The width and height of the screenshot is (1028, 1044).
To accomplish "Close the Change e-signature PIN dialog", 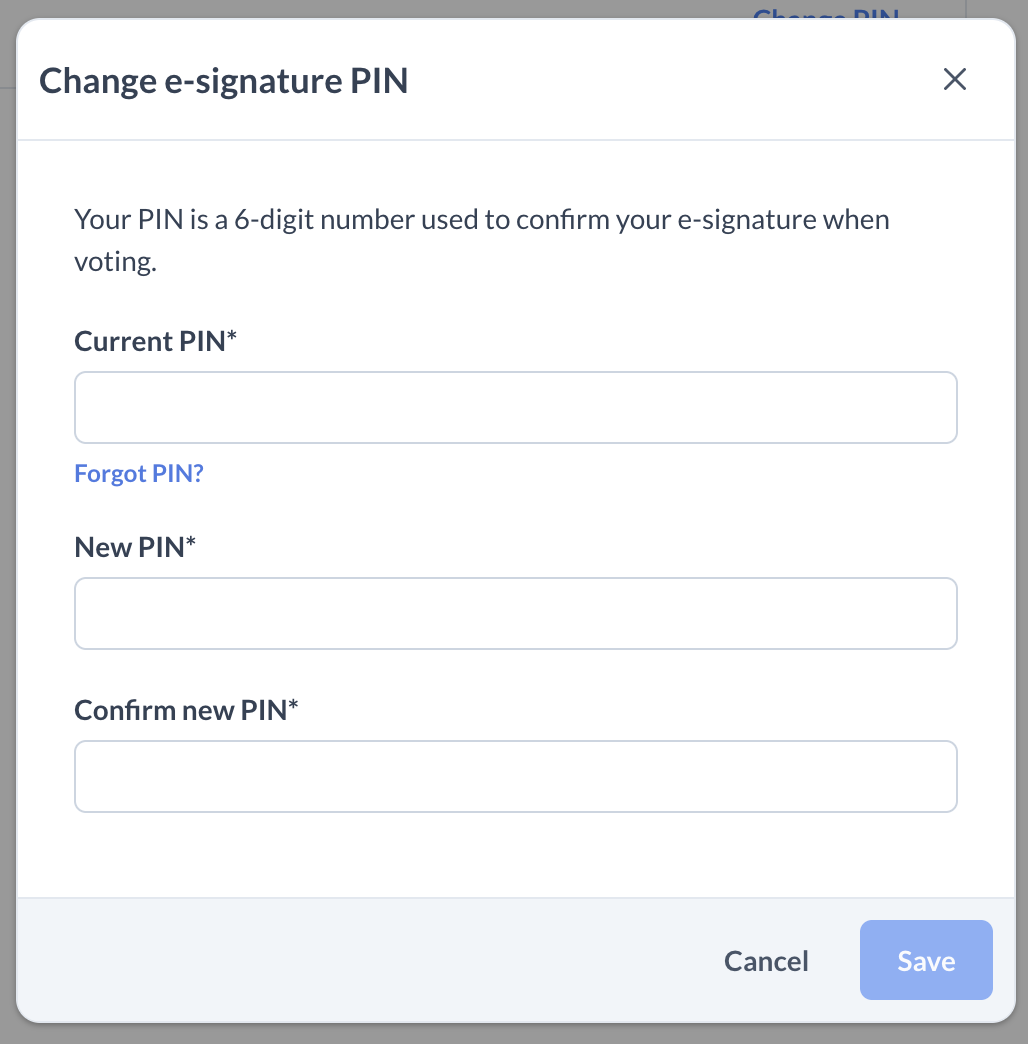I will 955,80.
